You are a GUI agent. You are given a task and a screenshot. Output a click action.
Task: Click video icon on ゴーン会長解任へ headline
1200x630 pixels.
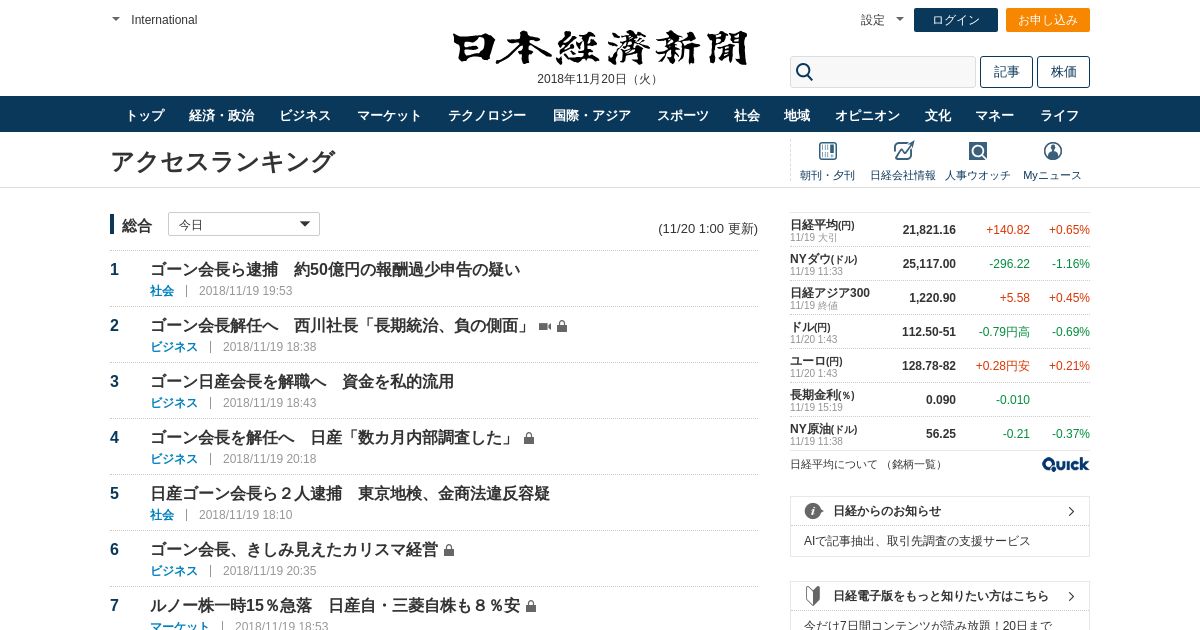tap(544, 326)
